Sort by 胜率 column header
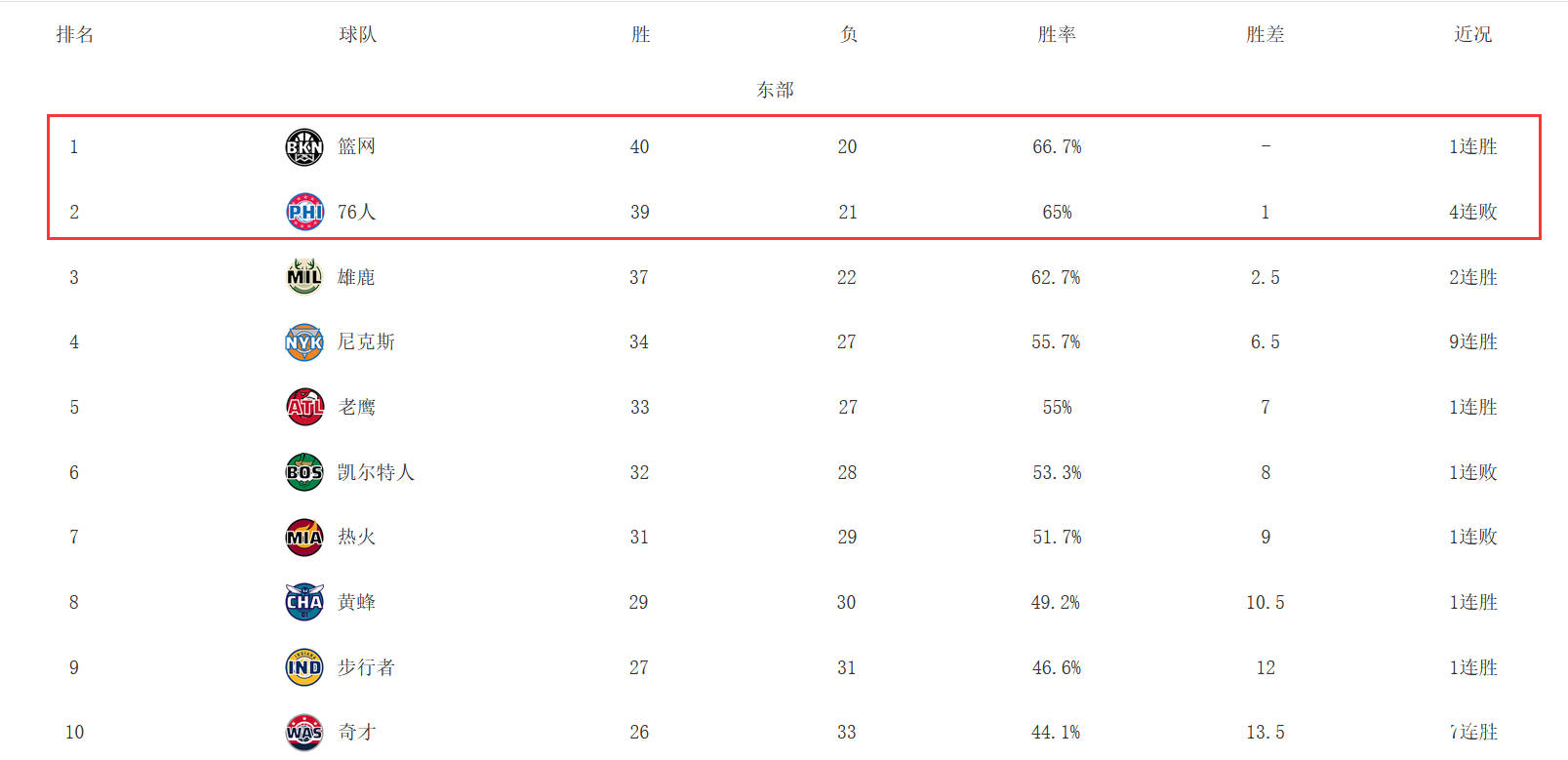 tap(1057, 34)
